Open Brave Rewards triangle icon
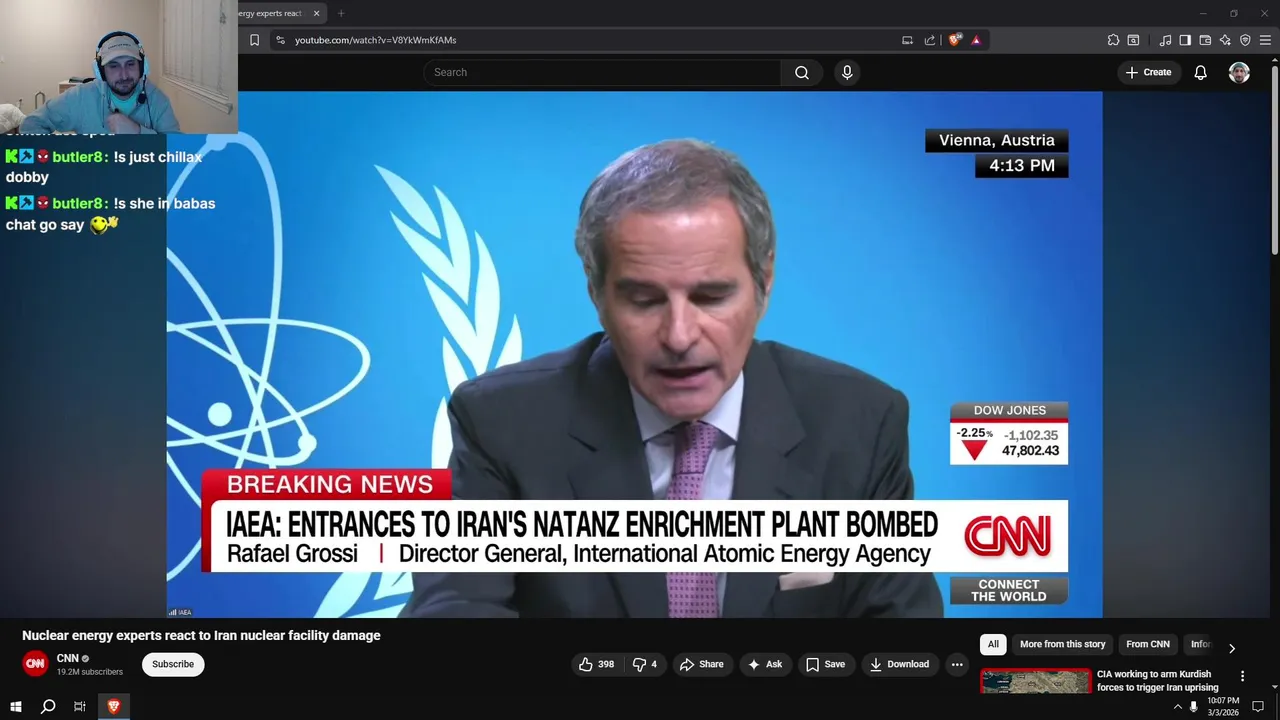 tap(976, 40)
